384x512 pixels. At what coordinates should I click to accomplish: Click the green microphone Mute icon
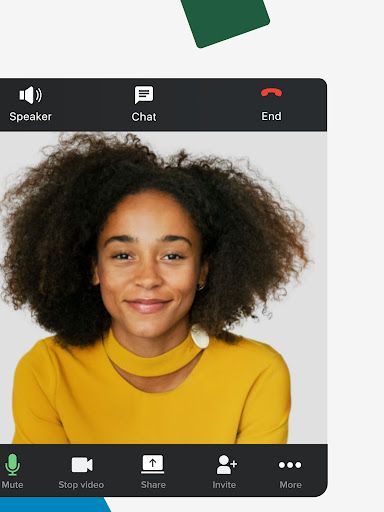click(x=13, y=465)
